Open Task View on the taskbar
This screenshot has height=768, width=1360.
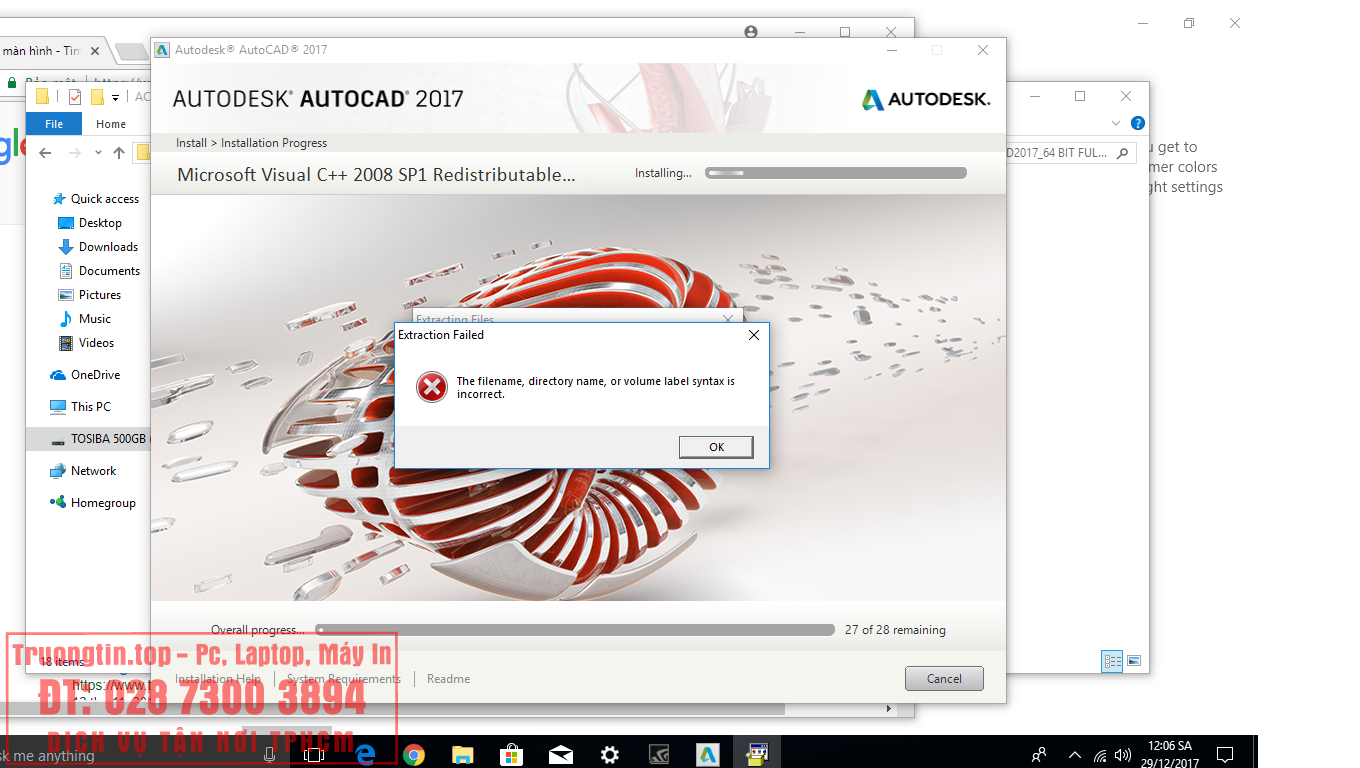click(x=313, y=754)
